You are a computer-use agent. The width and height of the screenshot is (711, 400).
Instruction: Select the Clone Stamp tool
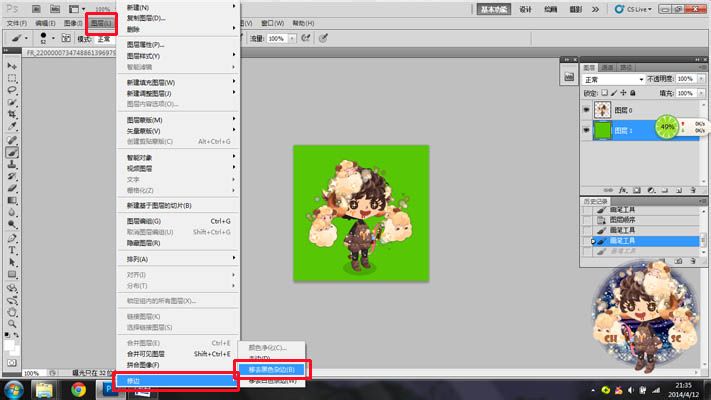point(12,164)
